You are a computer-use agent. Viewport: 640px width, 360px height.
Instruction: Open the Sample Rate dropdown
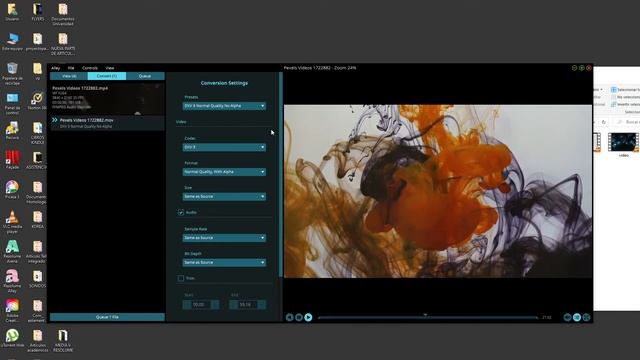pos(224,238)
